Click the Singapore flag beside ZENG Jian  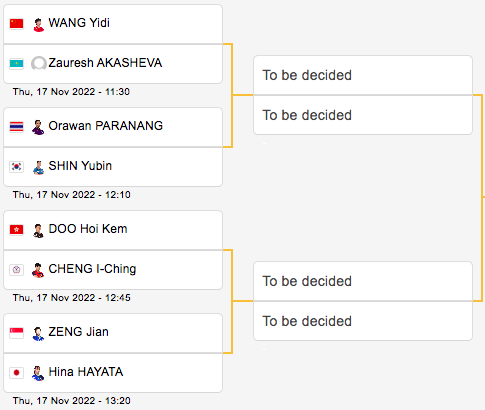point(16,333)
